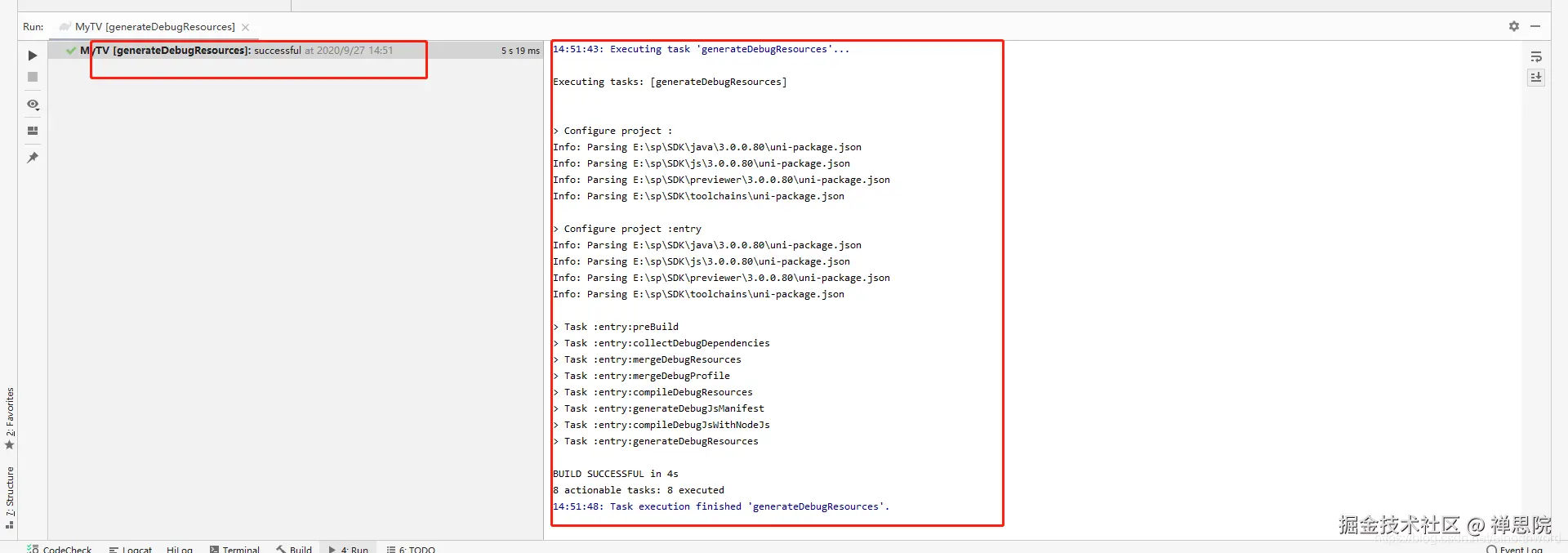Open the 2: Favorites side panel
The height and width of the screenshot is (553, 1568).
point(10,418)
